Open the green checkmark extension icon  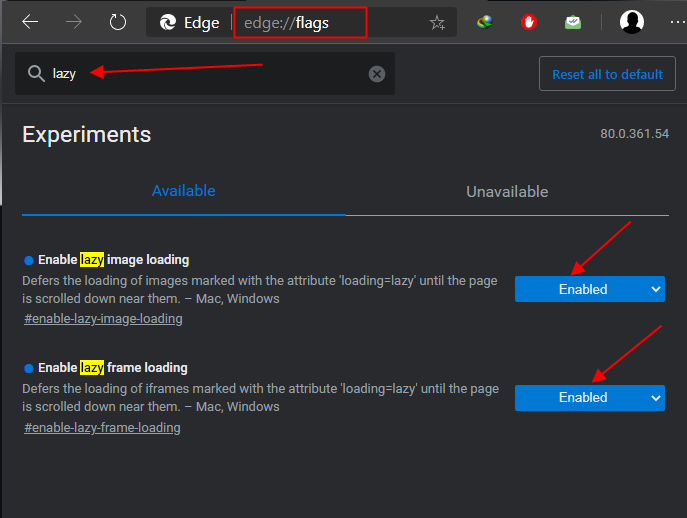[x=573, y=22]
